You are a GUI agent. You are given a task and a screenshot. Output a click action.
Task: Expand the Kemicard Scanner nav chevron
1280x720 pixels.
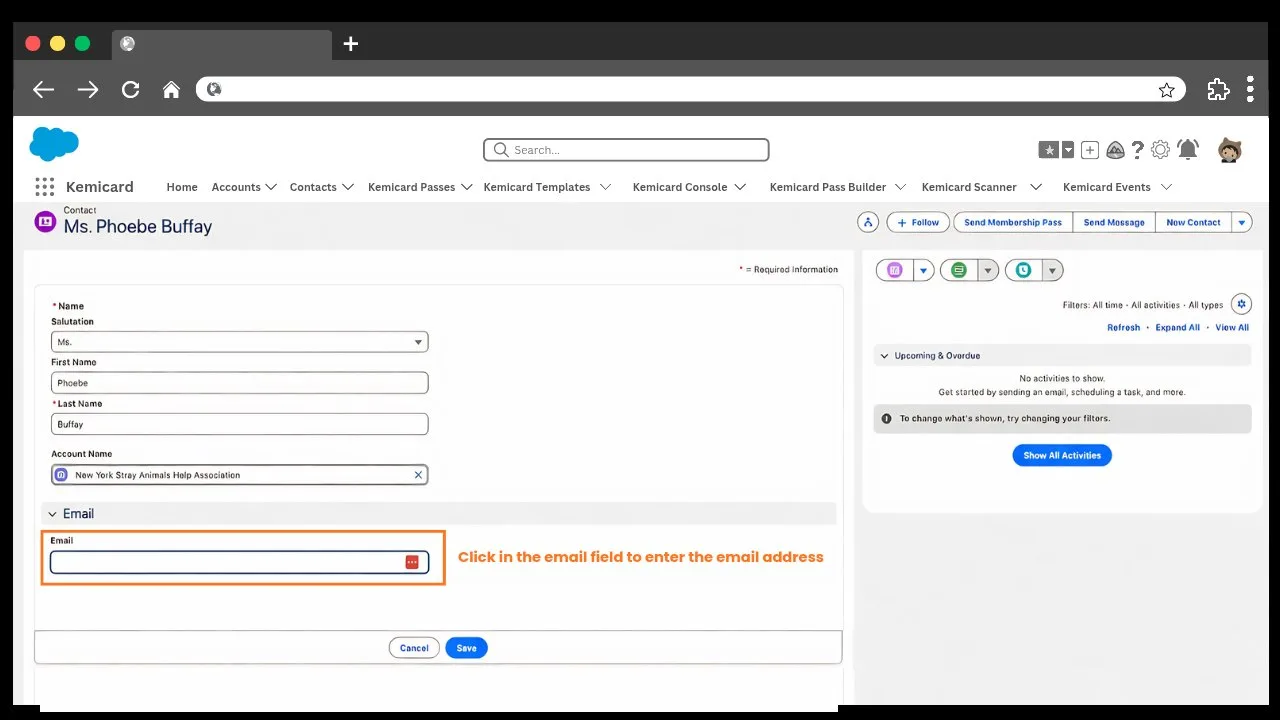[x=1036, y=187]
